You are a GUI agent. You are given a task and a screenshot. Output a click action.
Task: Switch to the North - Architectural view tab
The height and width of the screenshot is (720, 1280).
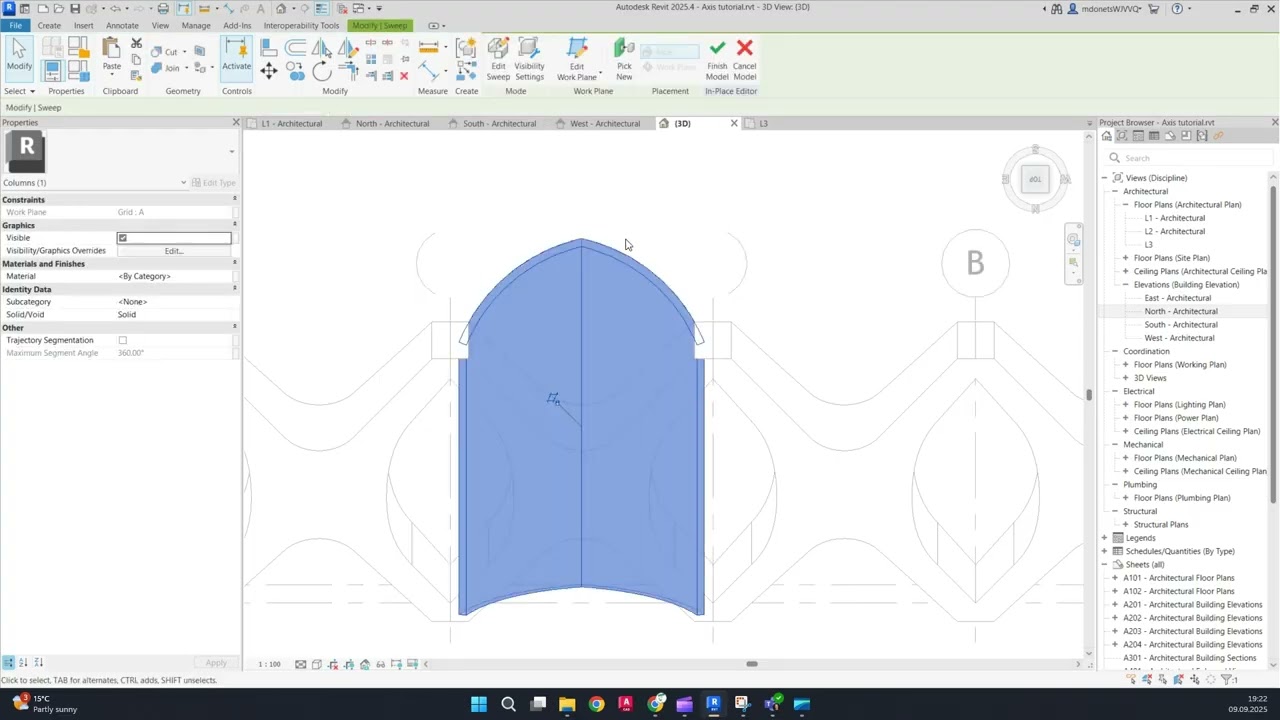point(392,123)
